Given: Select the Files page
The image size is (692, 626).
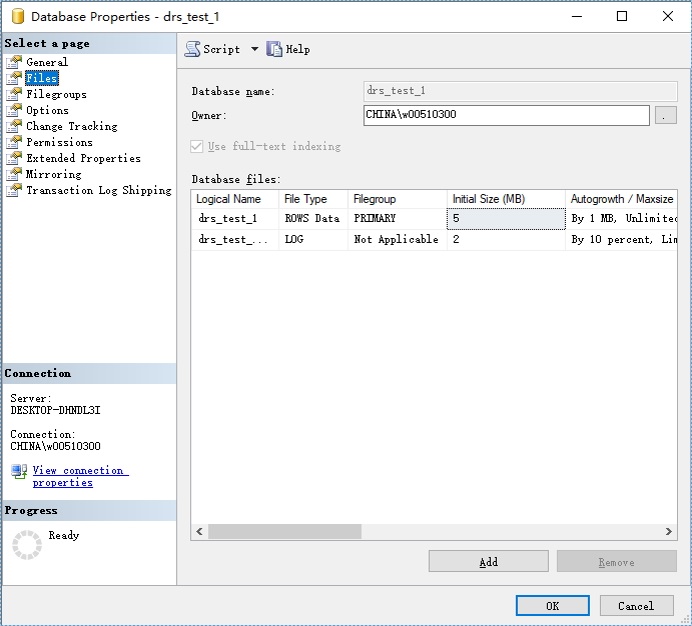Looking at the screenshot, I should tap(41, 78).
